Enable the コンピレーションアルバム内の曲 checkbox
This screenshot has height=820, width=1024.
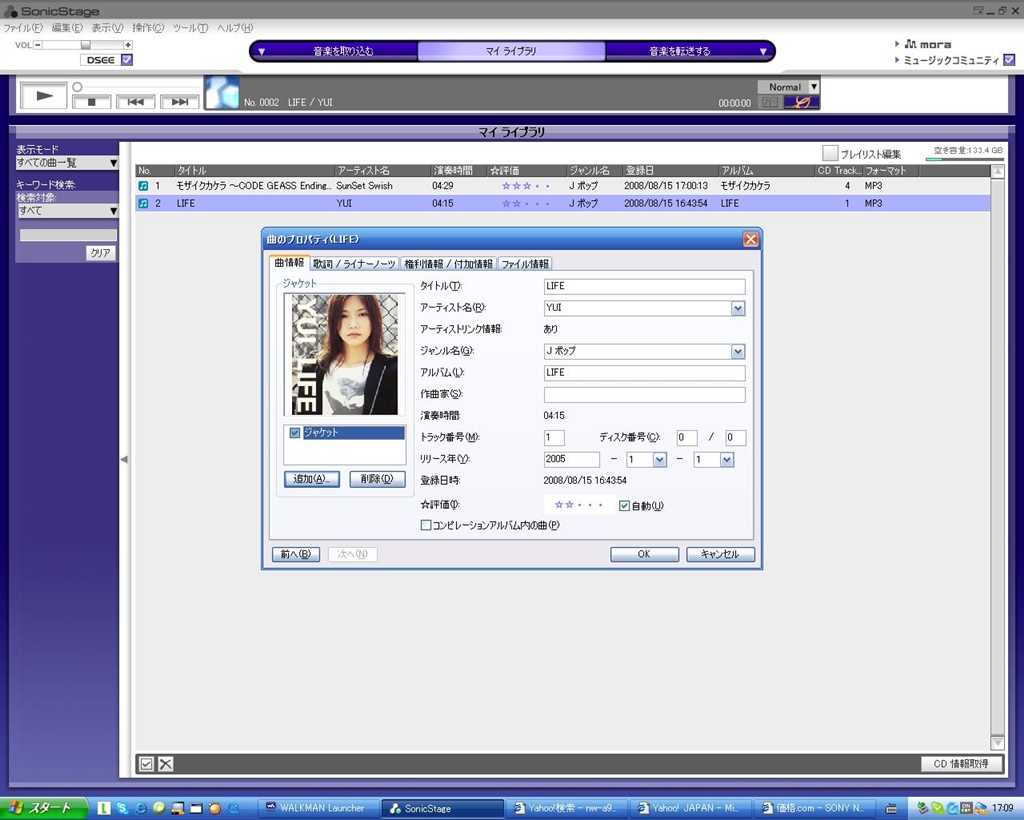(426, 525)
